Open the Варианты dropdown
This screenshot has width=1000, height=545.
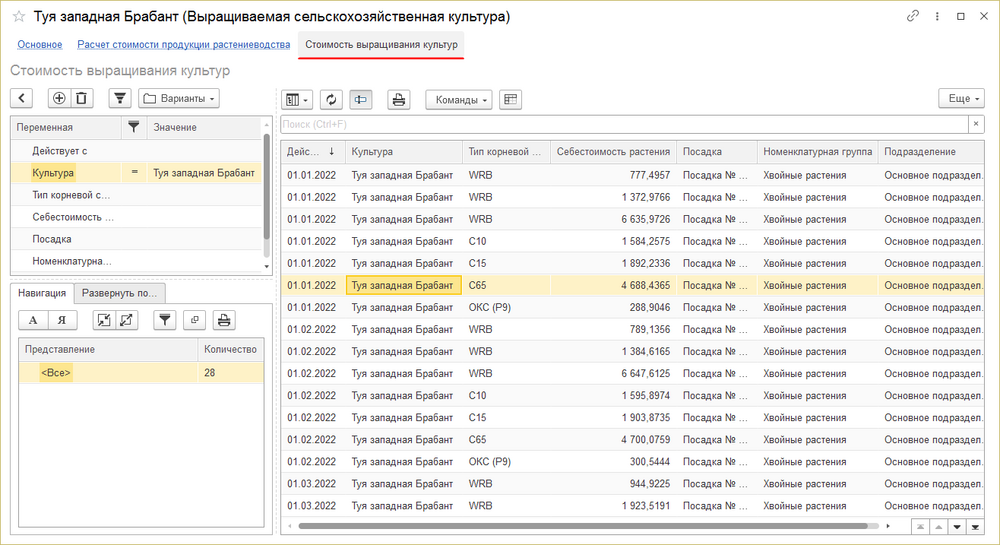(178, 98)
